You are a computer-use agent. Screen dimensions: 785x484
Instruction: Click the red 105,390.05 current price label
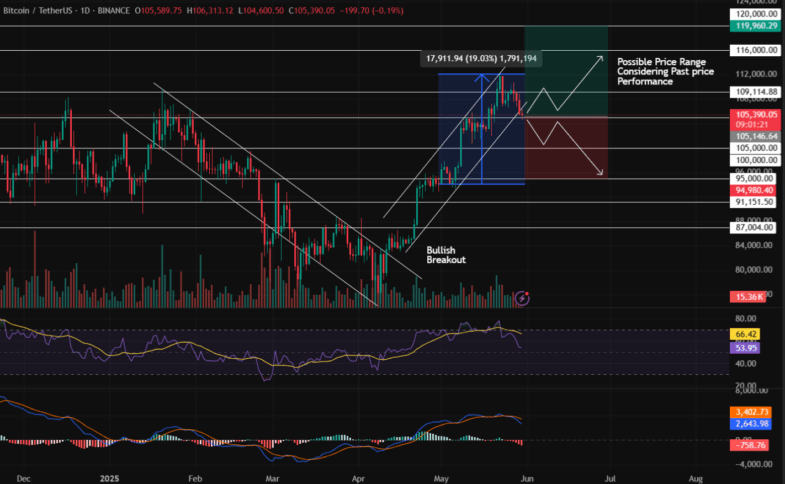755,115
